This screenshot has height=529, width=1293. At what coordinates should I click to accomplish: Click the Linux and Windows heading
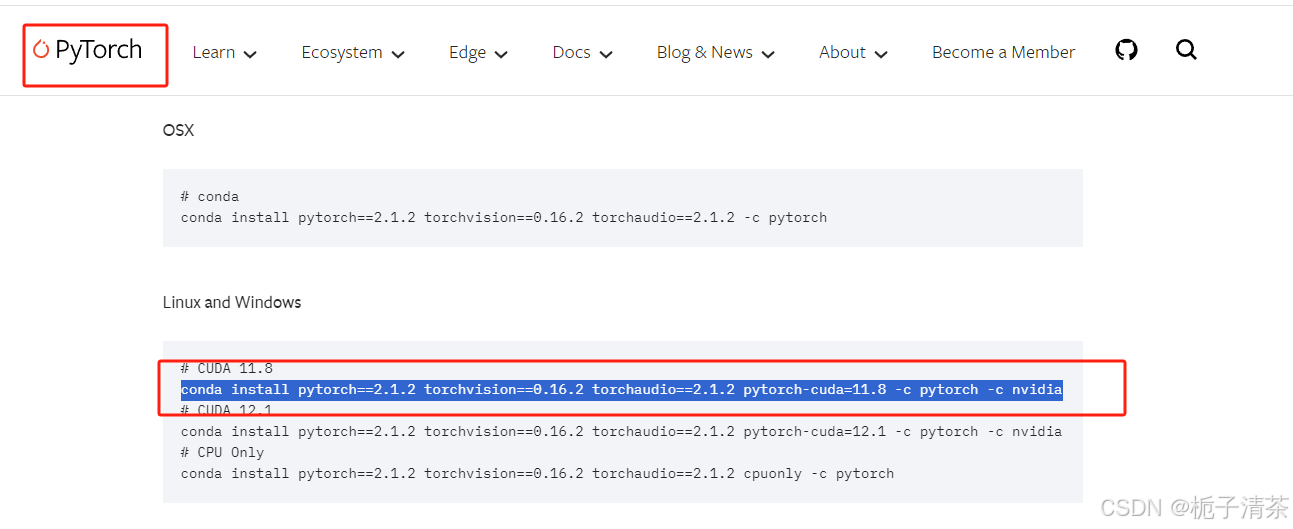point(232,302)
